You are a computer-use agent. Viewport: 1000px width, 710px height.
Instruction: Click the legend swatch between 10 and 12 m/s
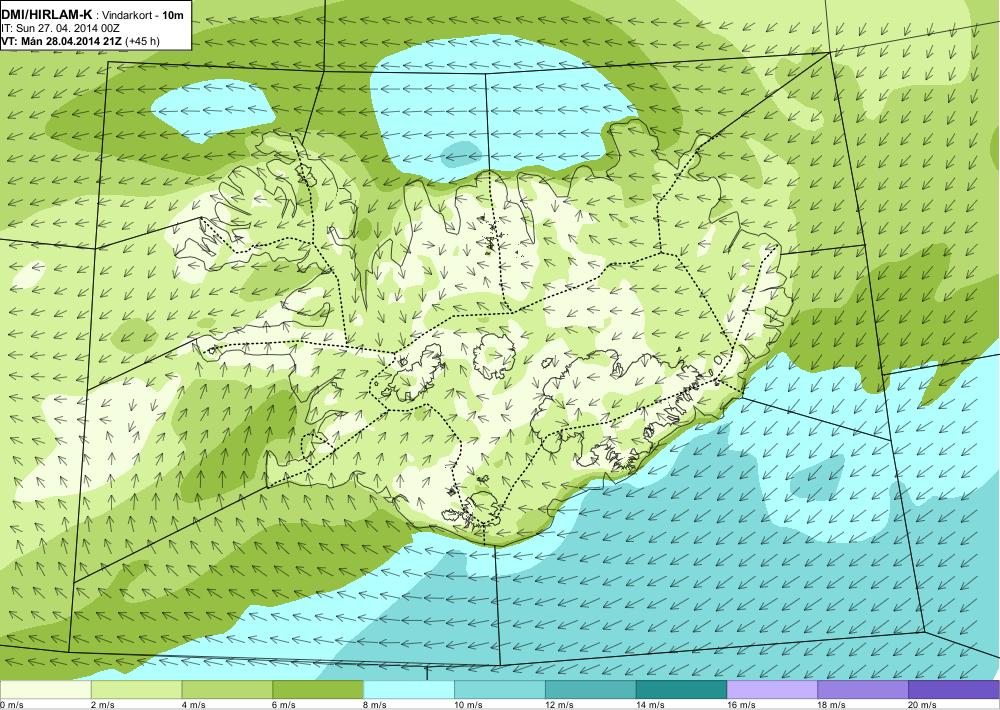[500, 690]
